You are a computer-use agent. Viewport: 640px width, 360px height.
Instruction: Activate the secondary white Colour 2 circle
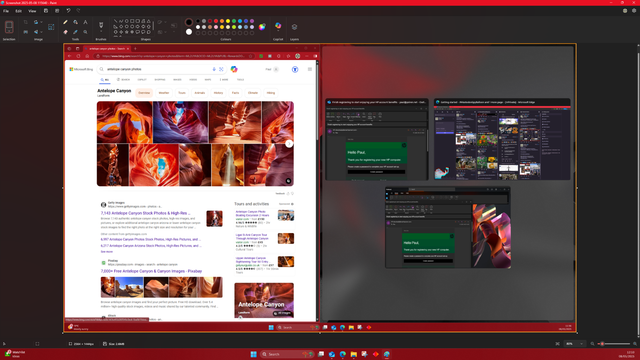coord(189,32)
